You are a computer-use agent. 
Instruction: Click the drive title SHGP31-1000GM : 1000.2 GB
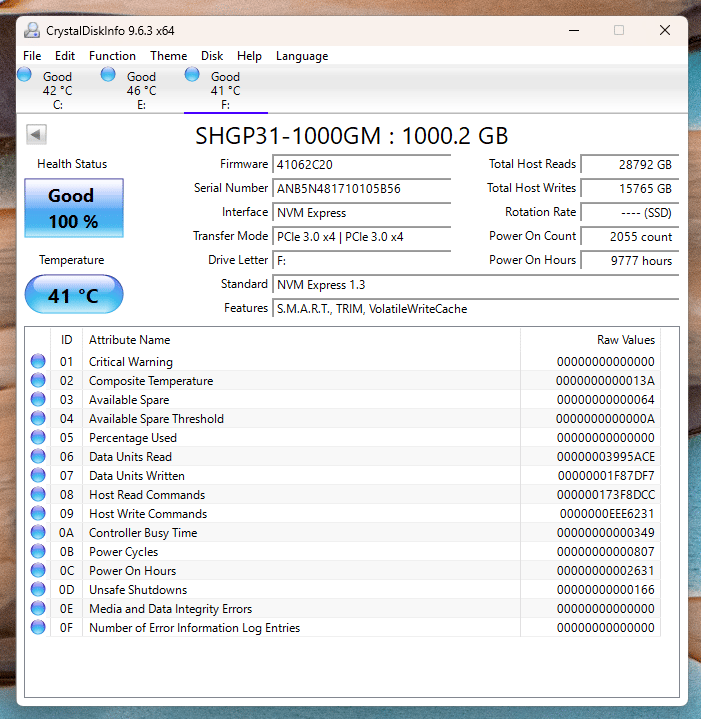(352, 136)
